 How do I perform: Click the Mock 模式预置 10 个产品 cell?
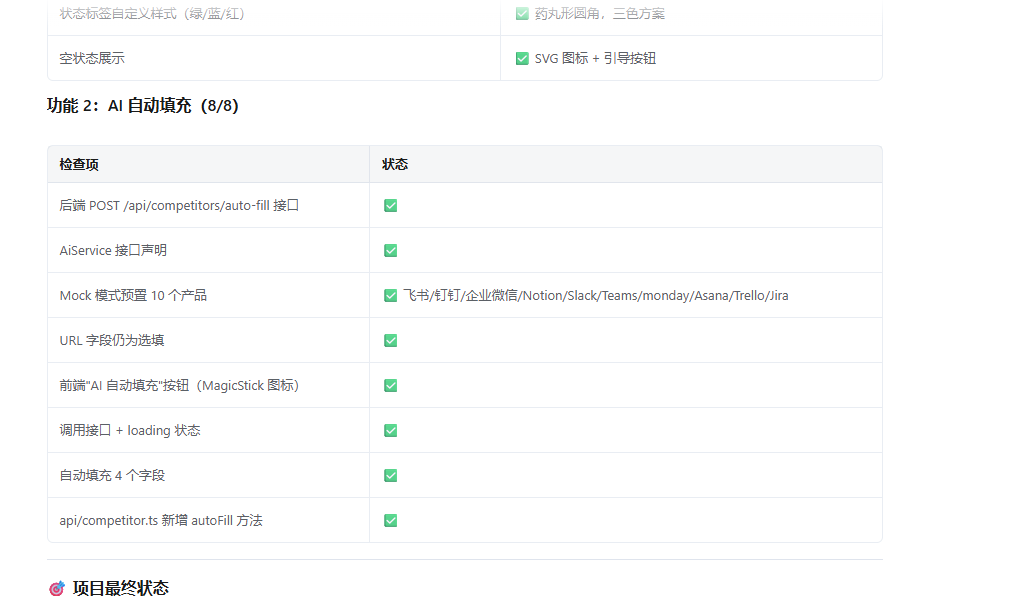(x=133, y=295)
